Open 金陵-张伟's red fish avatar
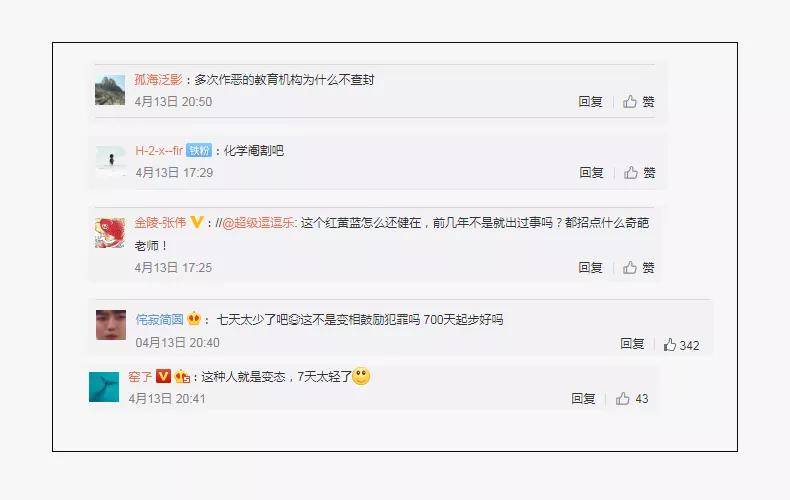 110,233
